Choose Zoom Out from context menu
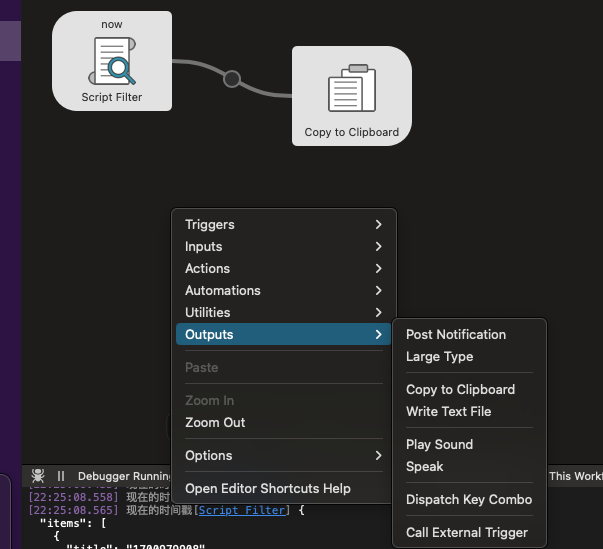This screenshot has width=603, height=549. coord(215,423)
